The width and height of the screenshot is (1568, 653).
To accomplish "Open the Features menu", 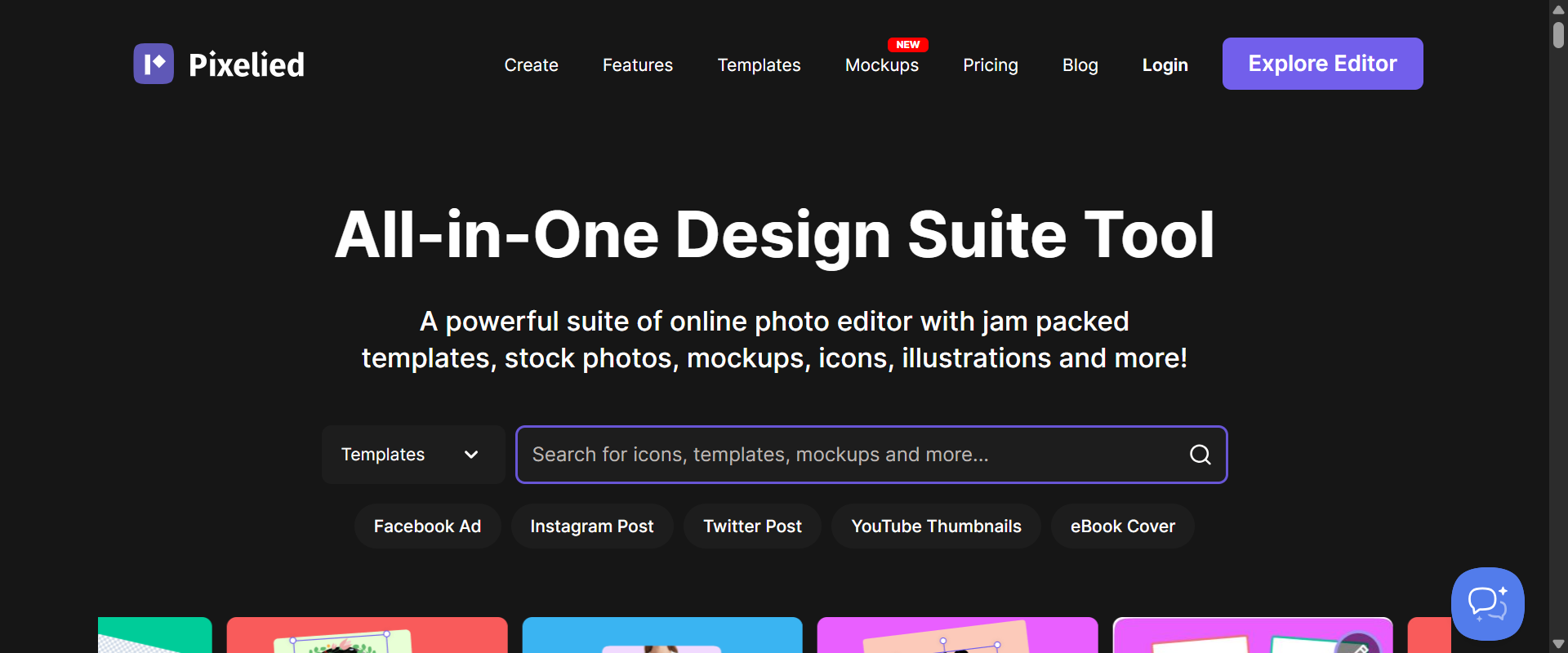I will tap(638, 65).
